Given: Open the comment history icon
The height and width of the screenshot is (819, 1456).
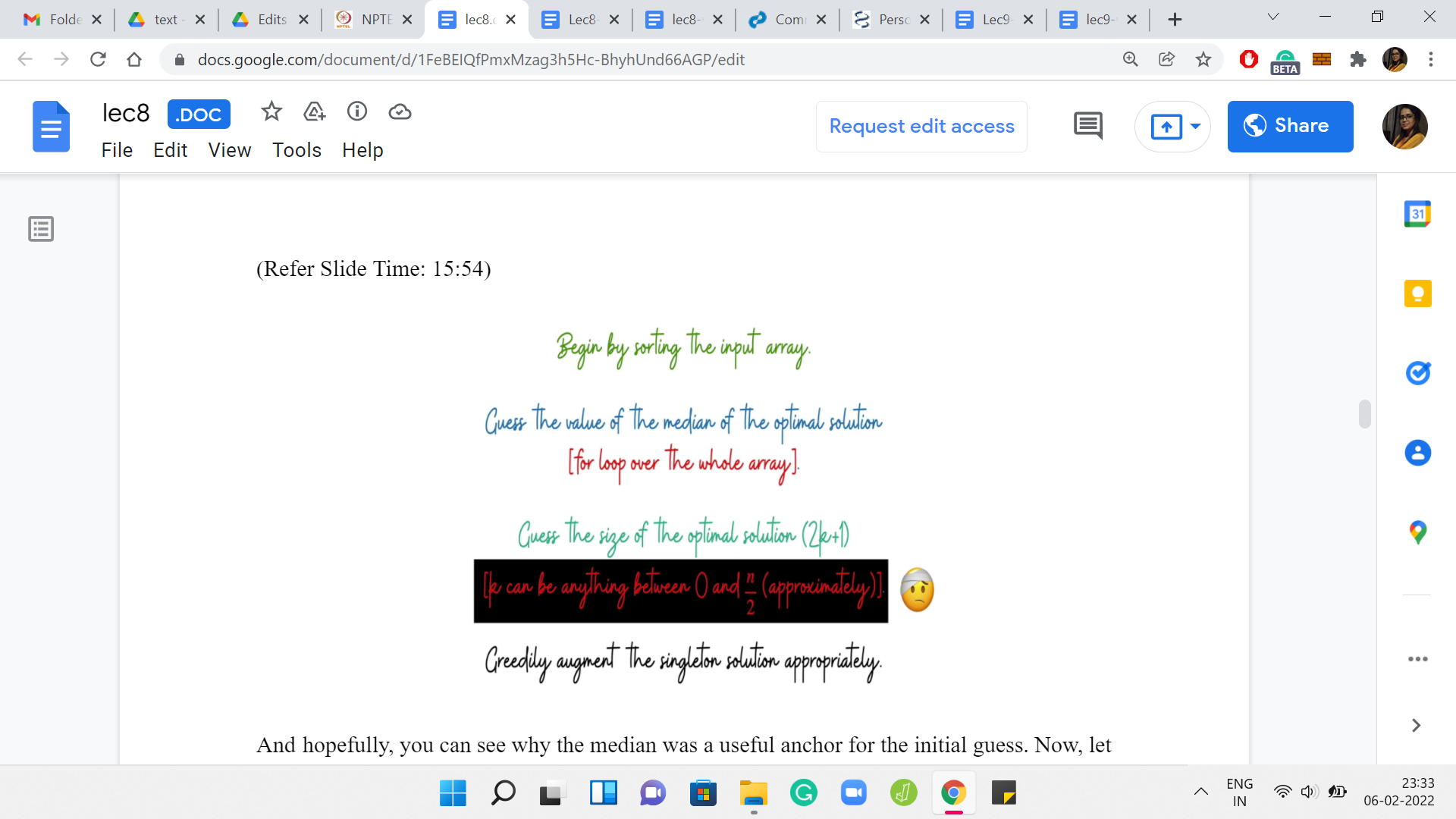Looking at the screenshot, I should pyautogui.click(x=1087, y=126).
